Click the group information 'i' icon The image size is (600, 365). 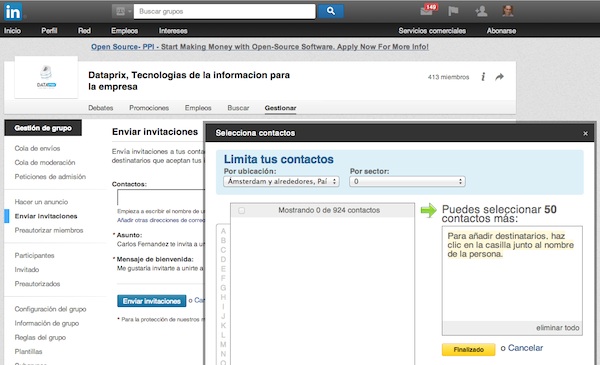[x=483, y=77]
